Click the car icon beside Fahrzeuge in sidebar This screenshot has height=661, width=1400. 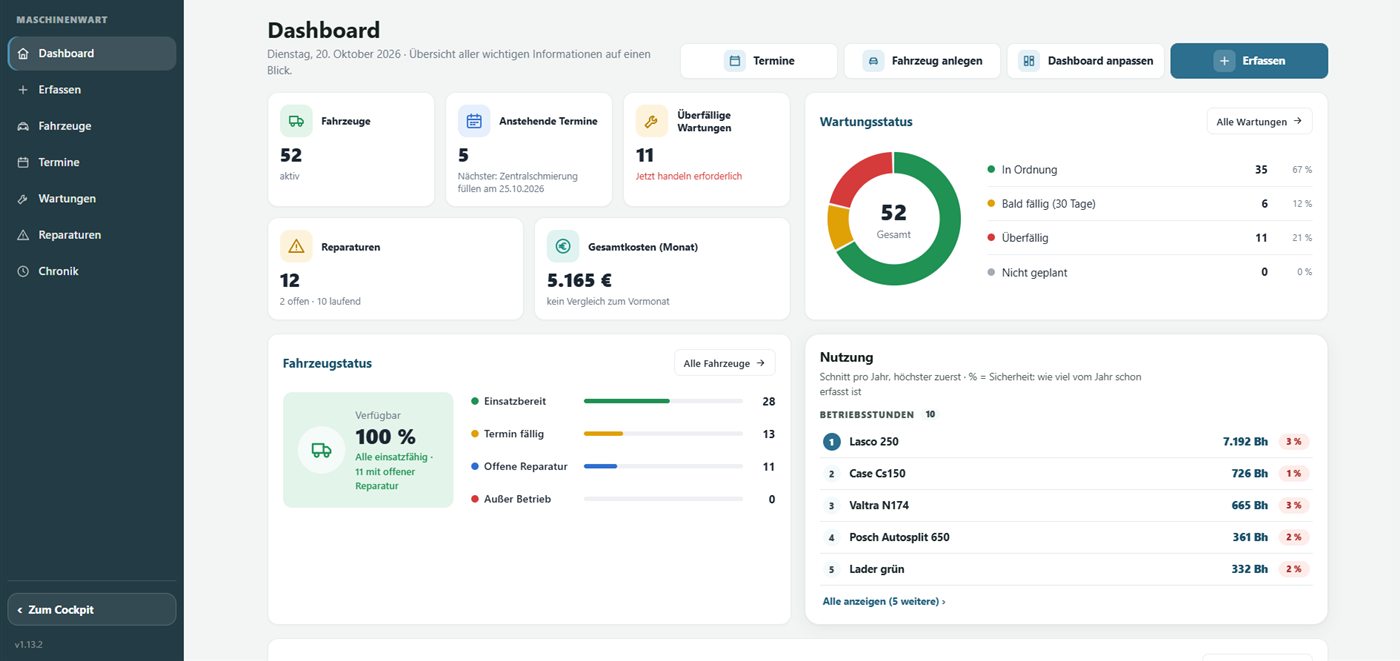(x=24, y=126)
